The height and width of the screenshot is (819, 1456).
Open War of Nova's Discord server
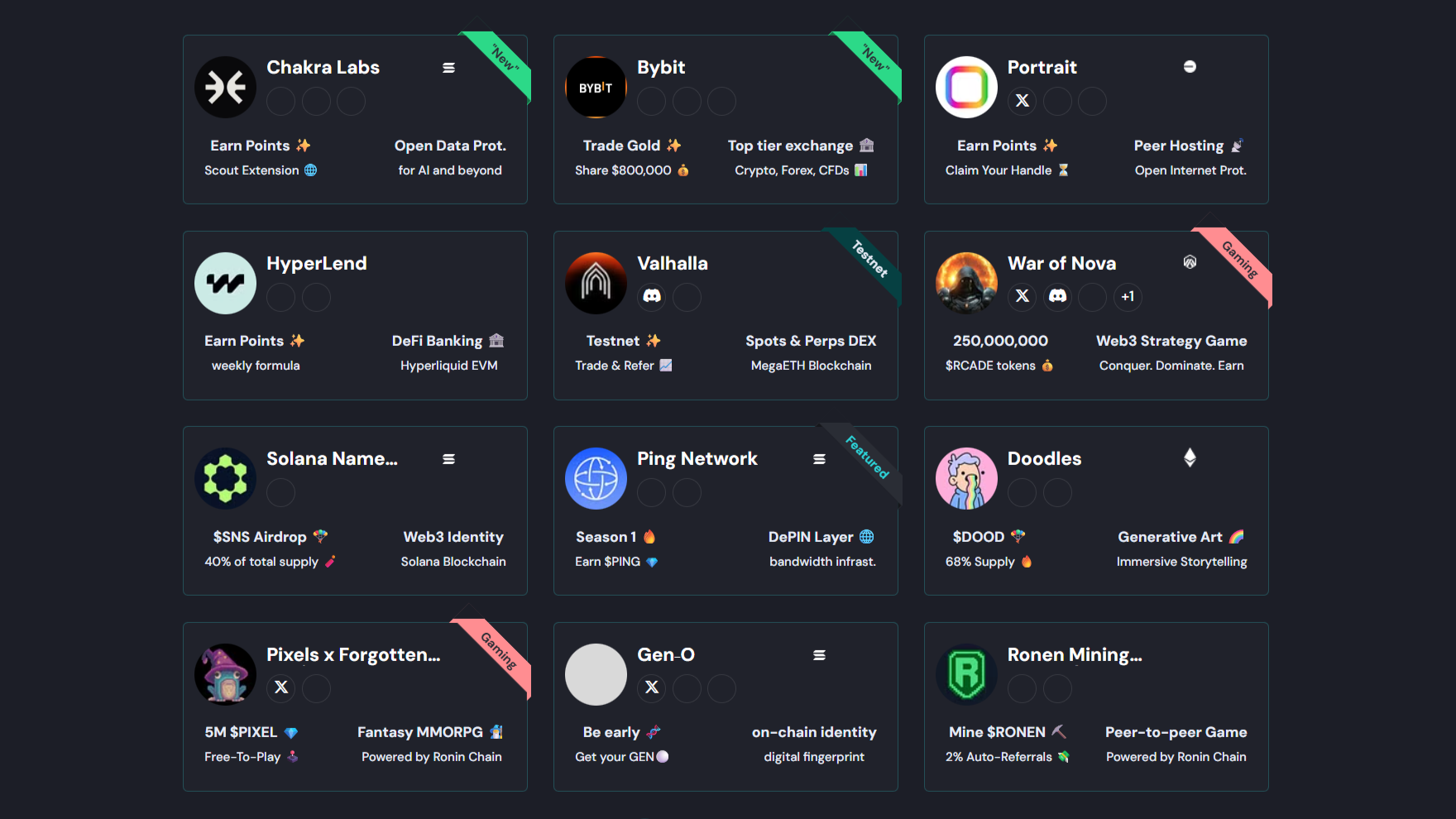[x=1057, y=296]
